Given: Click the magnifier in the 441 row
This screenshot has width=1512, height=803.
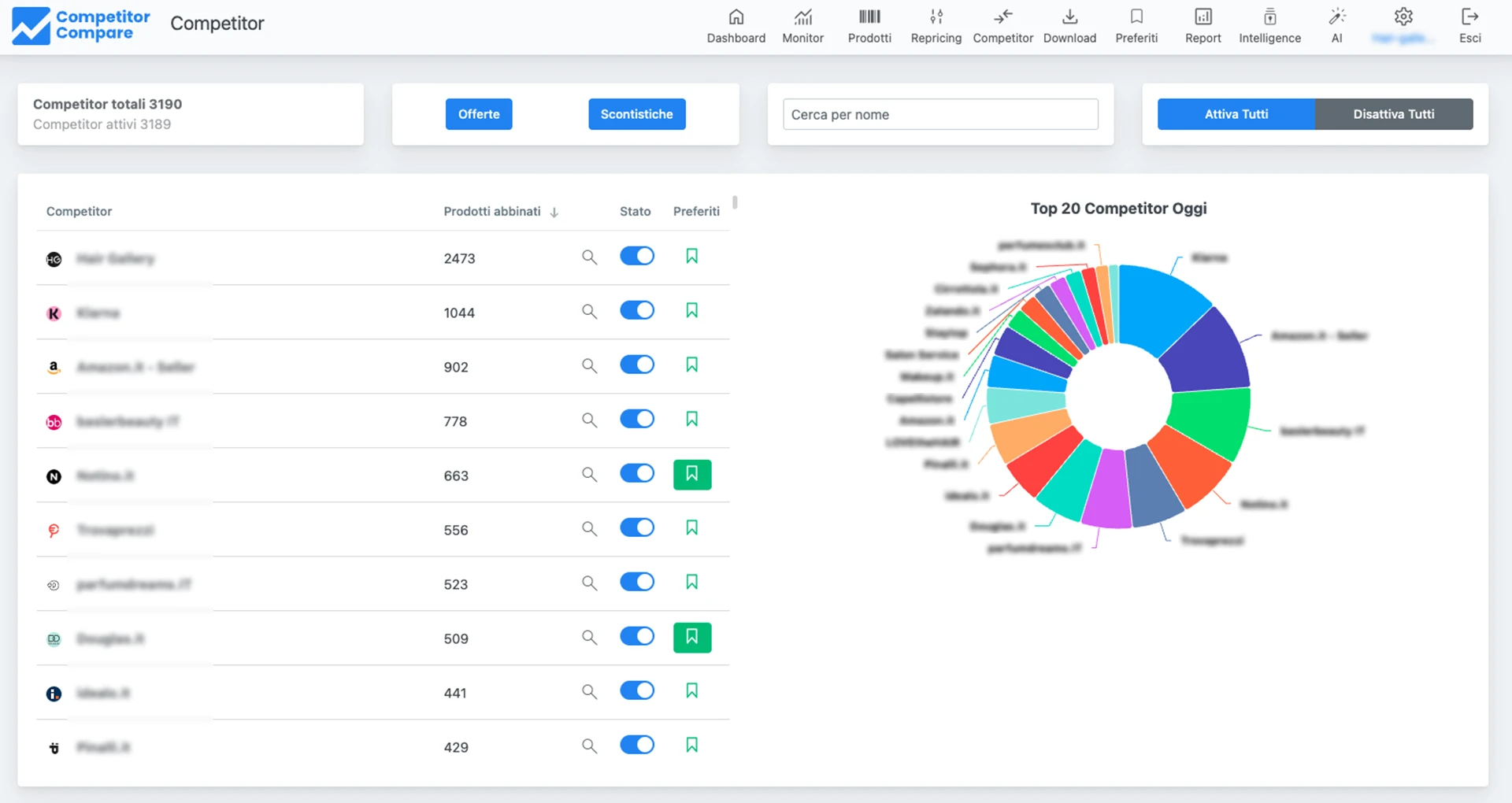Looking at the screenshot, I should 589,692.
